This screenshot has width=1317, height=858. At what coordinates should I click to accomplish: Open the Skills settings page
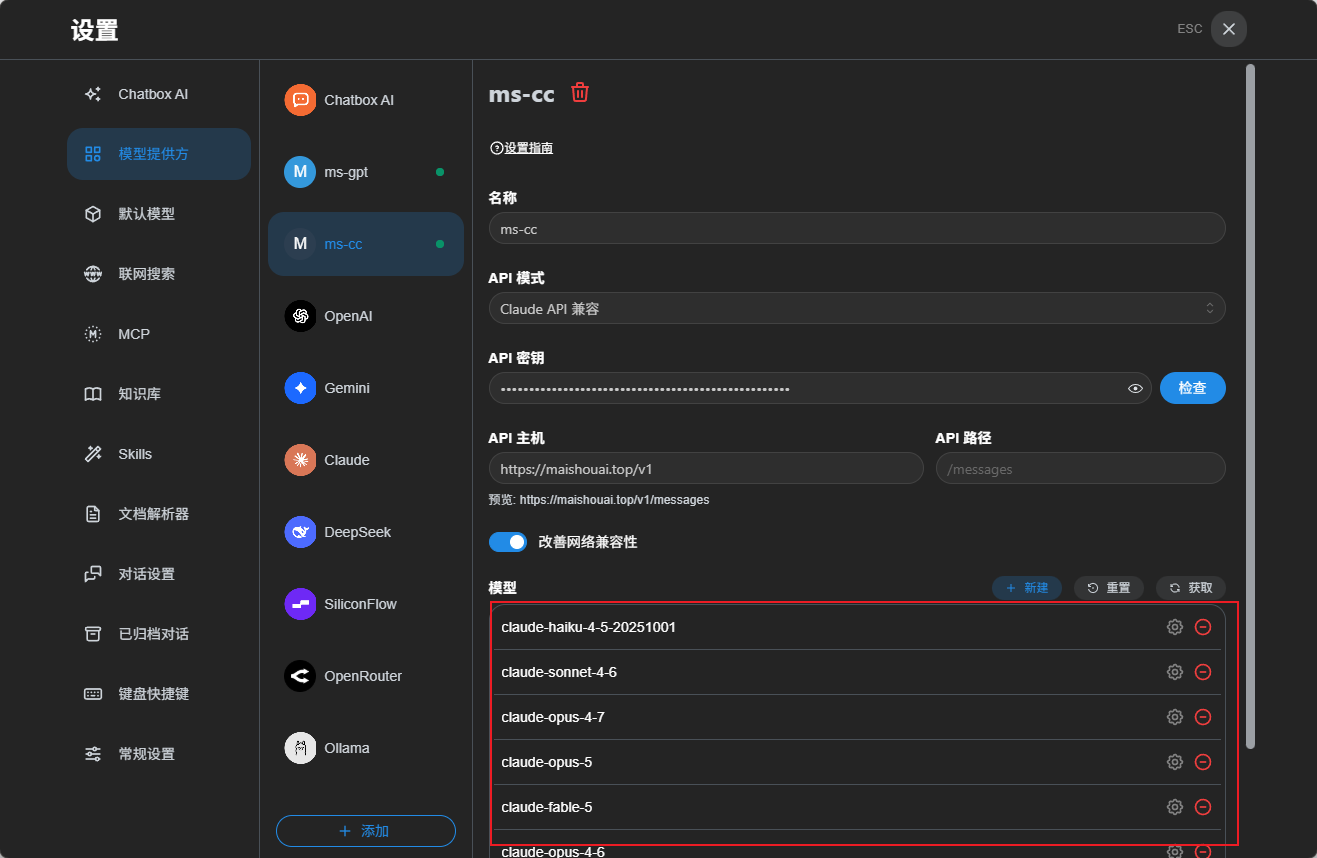[x=158, y=454]
